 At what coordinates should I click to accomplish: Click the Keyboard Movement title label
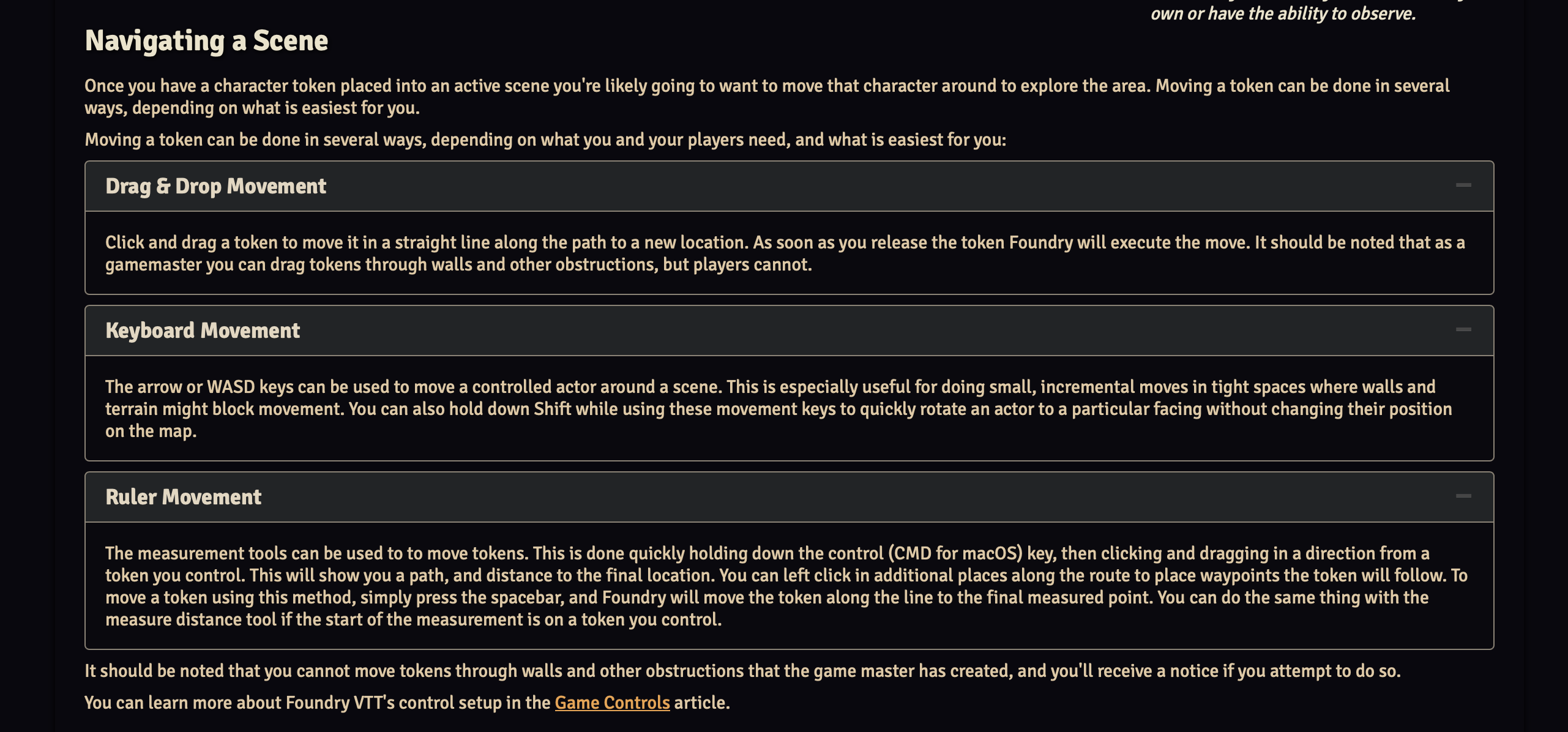click(x=203, y=331)
